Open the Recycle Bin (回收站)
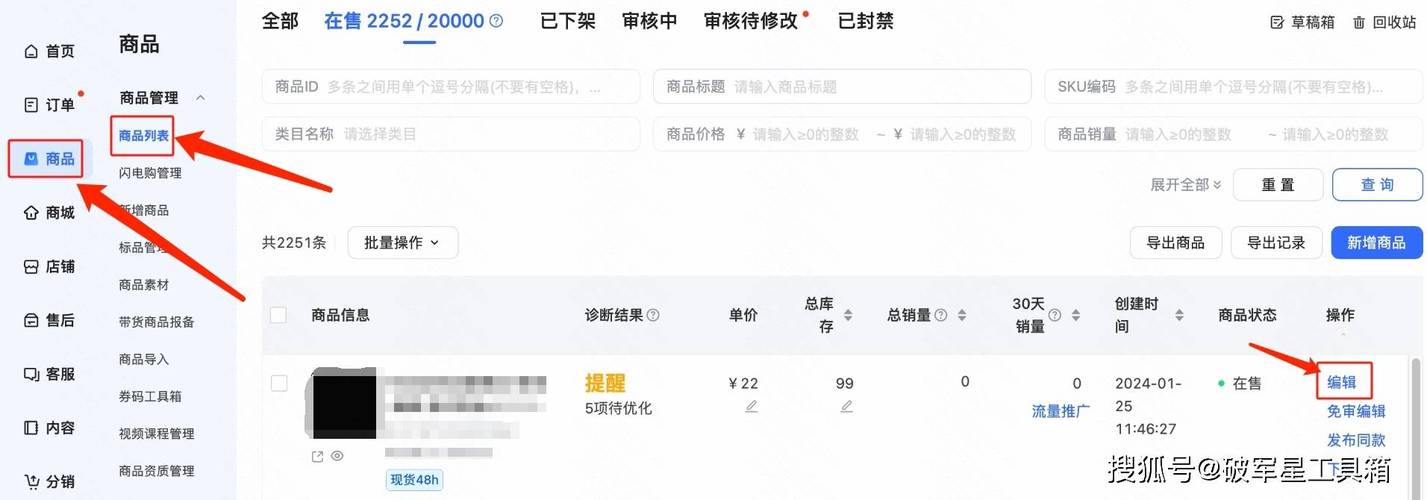 pos(1386,22)
